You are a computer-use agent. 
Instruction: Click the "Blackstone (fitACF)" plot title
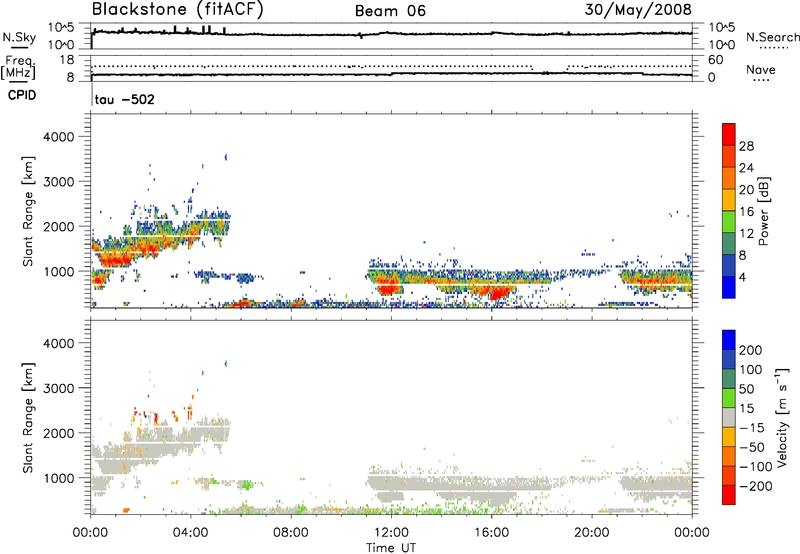(177, 10)
